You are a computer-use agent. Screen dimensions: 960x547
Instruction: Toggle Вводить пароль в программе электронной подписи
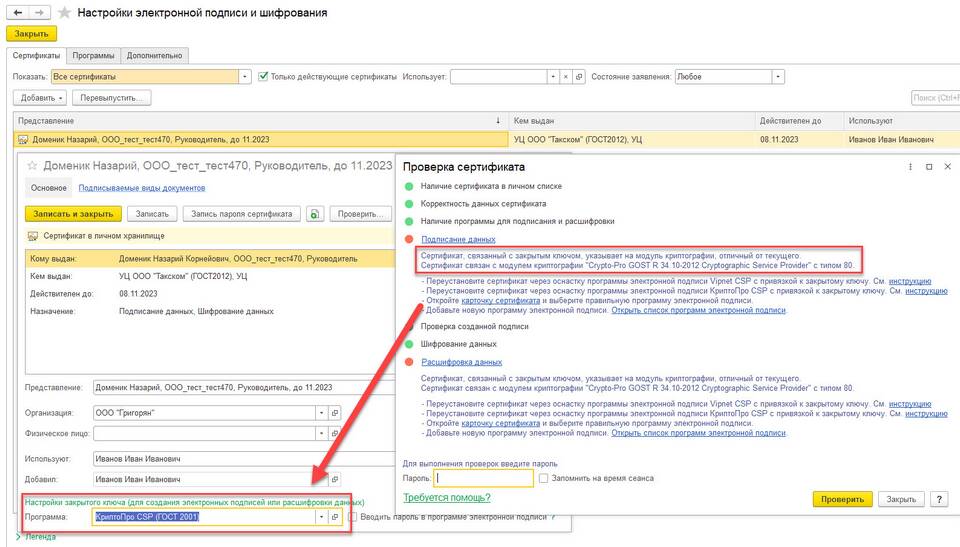353,517
